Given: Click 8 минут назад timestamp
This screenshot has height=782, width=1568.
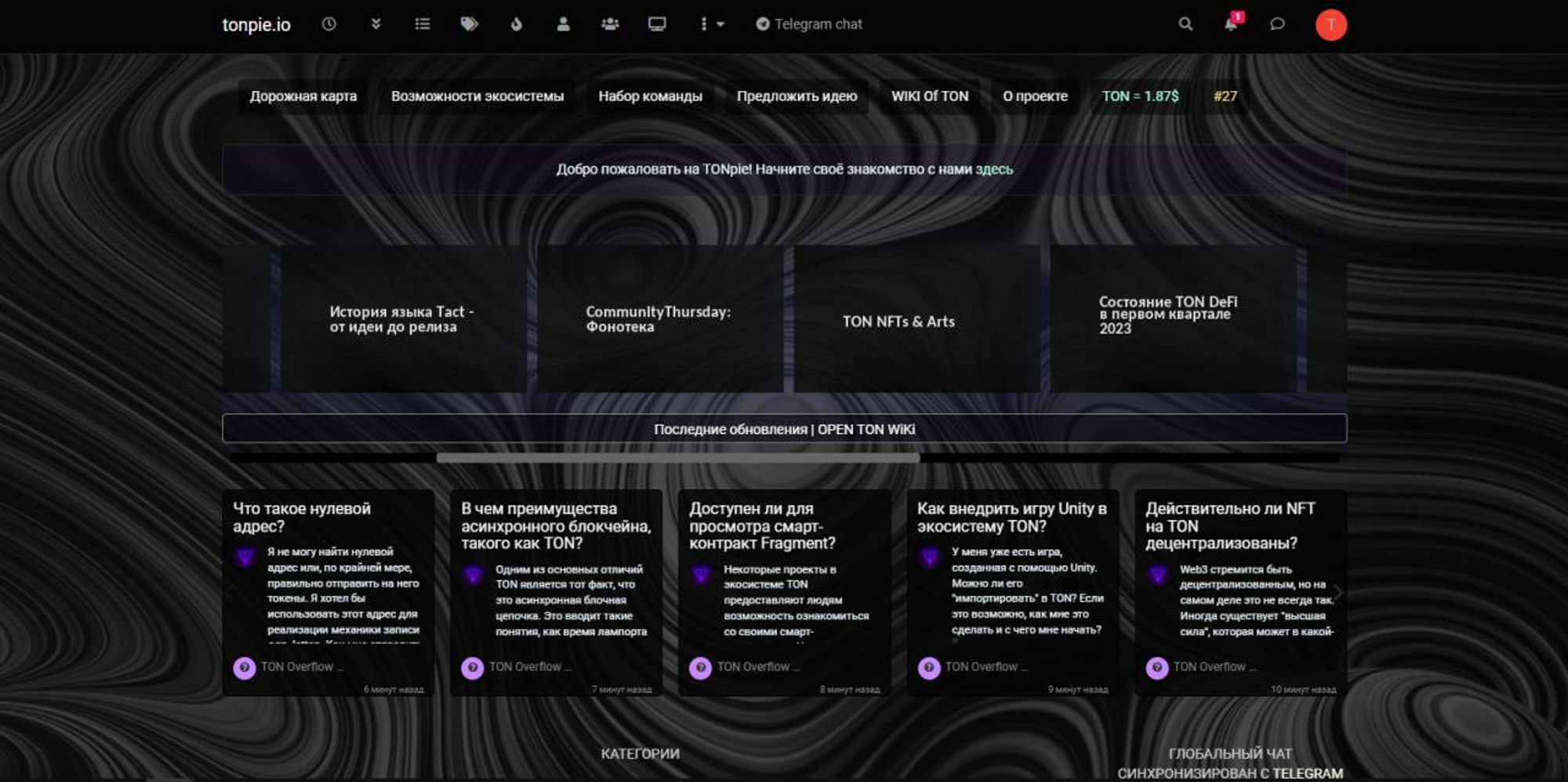Looking at the screenshot, I should tap(850, 689).
